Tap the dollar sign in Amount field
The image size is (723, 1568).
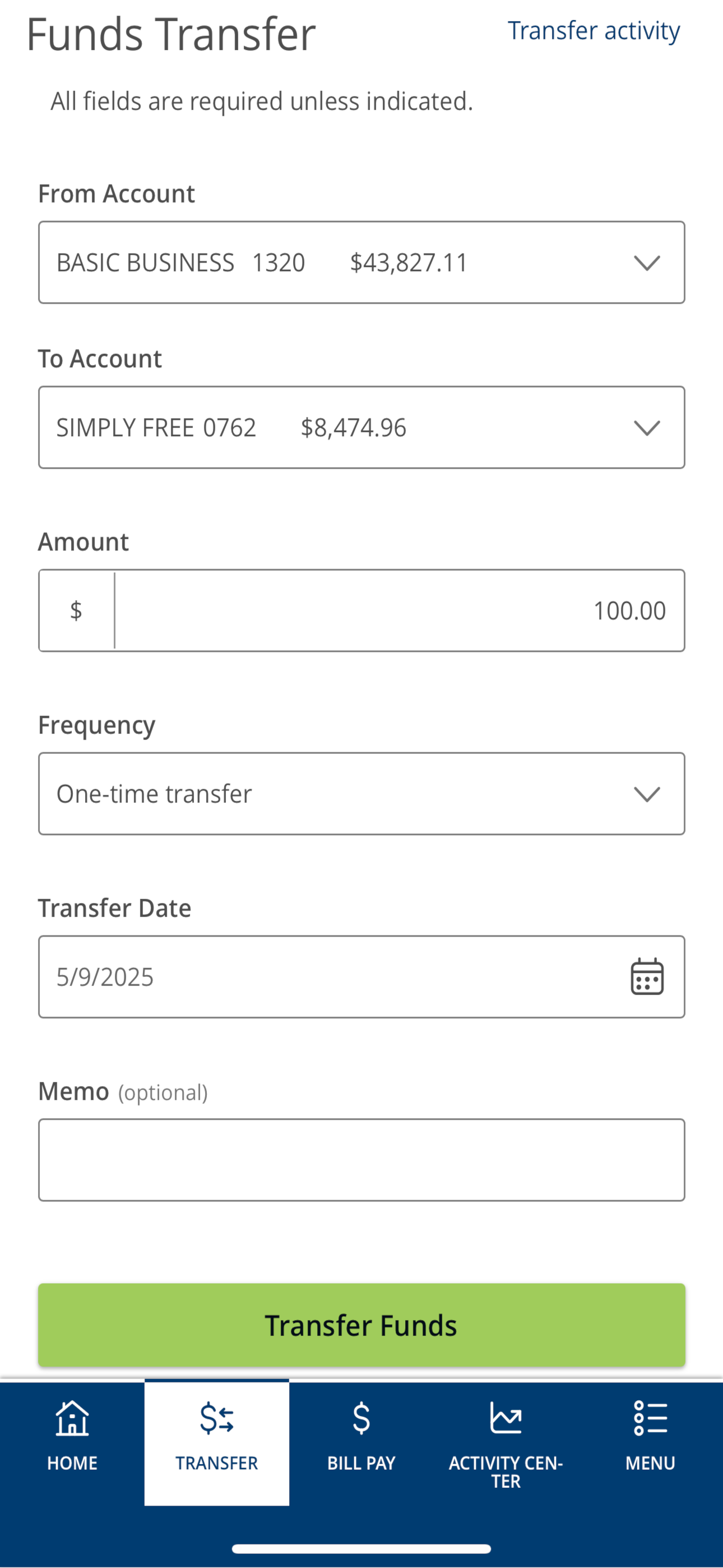click(76, 611)
